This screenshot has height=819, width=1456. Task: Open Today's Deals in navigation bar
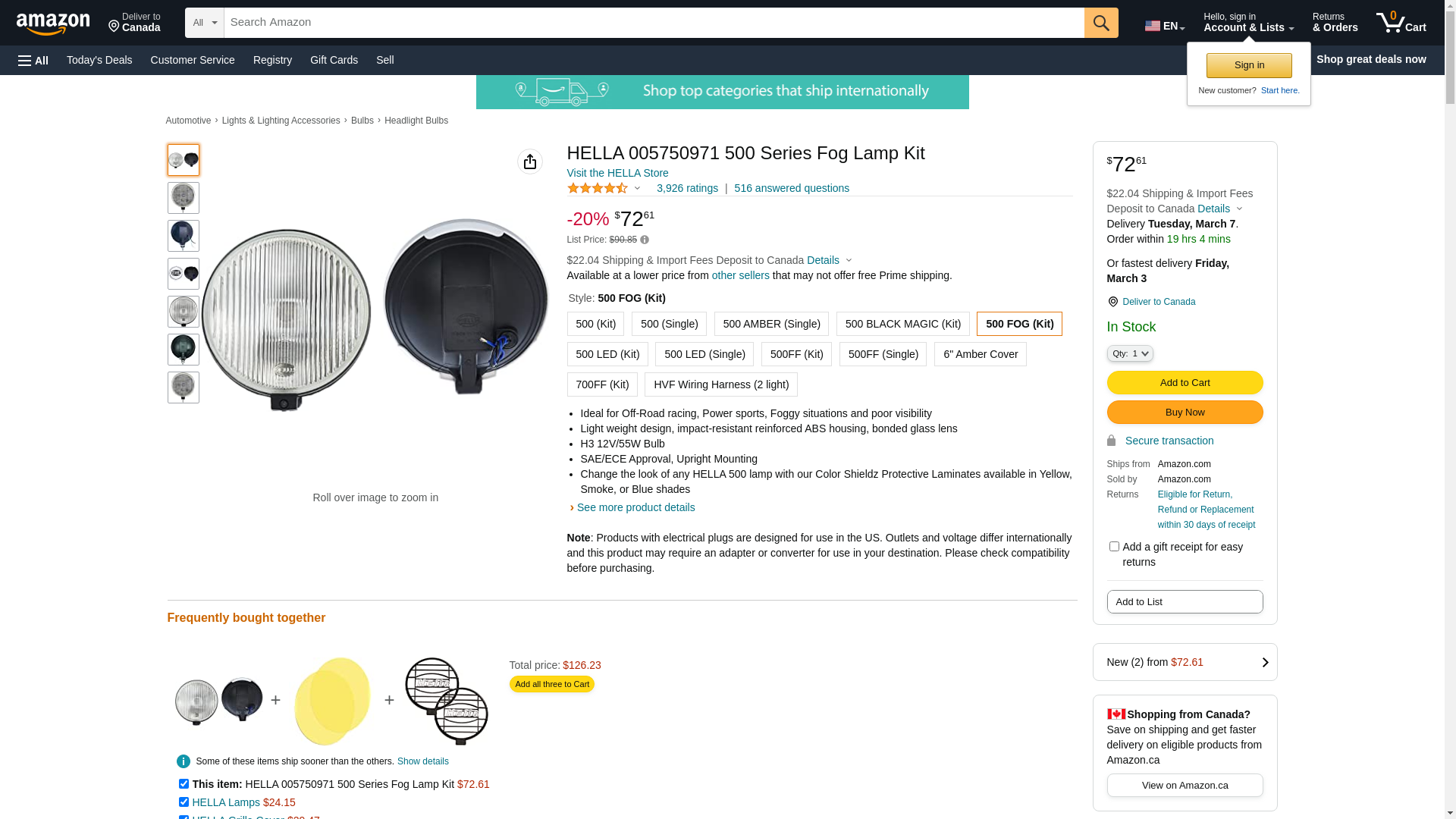click(99, 60)
